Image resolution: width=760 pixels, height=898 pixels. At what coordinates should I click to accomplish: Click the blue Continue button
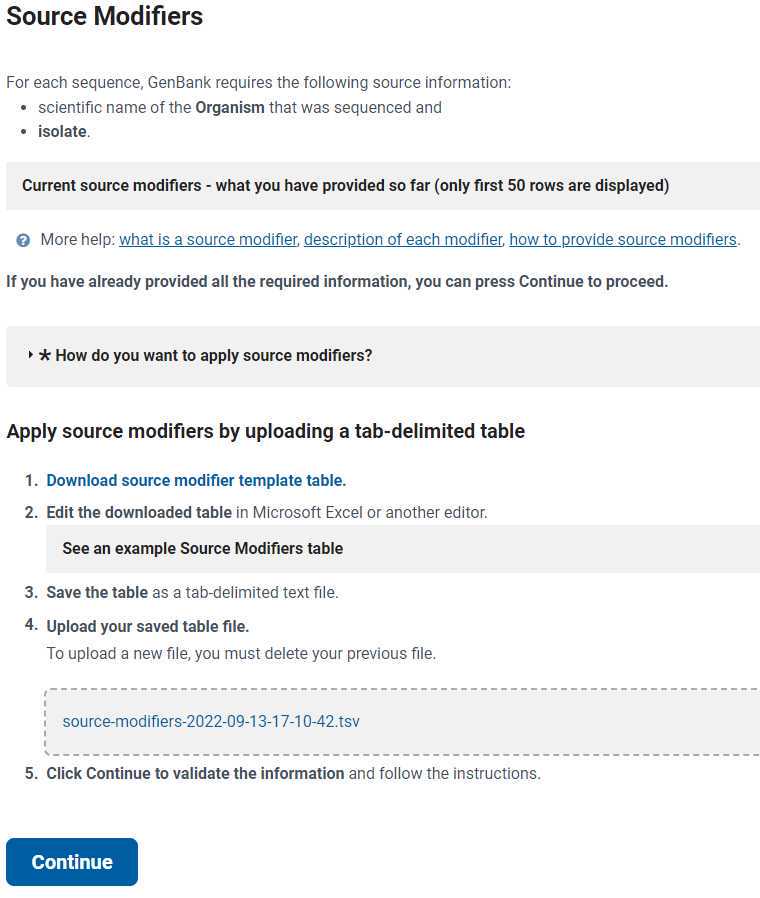tap(72, 862)
